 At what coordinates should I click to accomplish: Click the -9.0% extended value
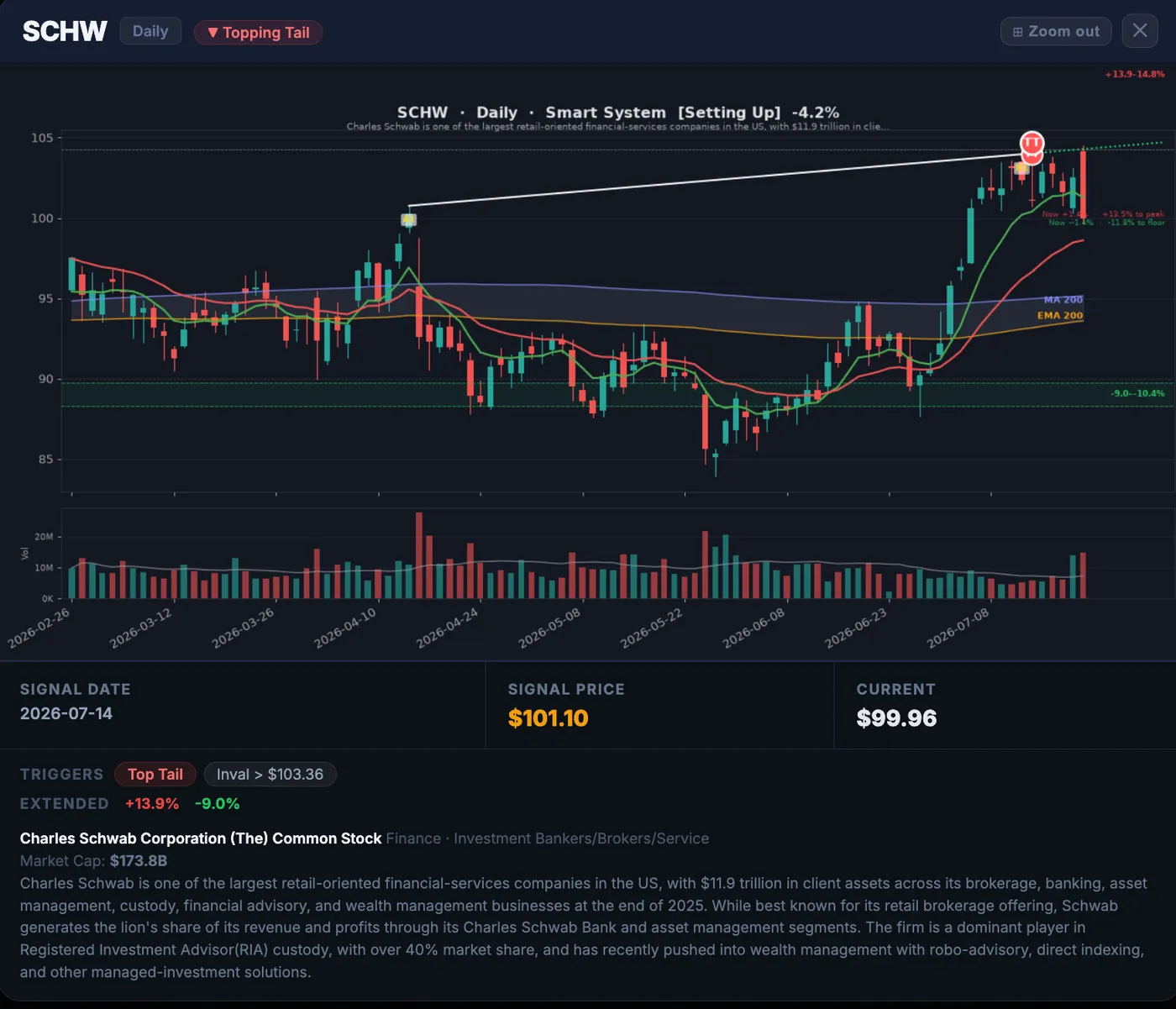218,803
